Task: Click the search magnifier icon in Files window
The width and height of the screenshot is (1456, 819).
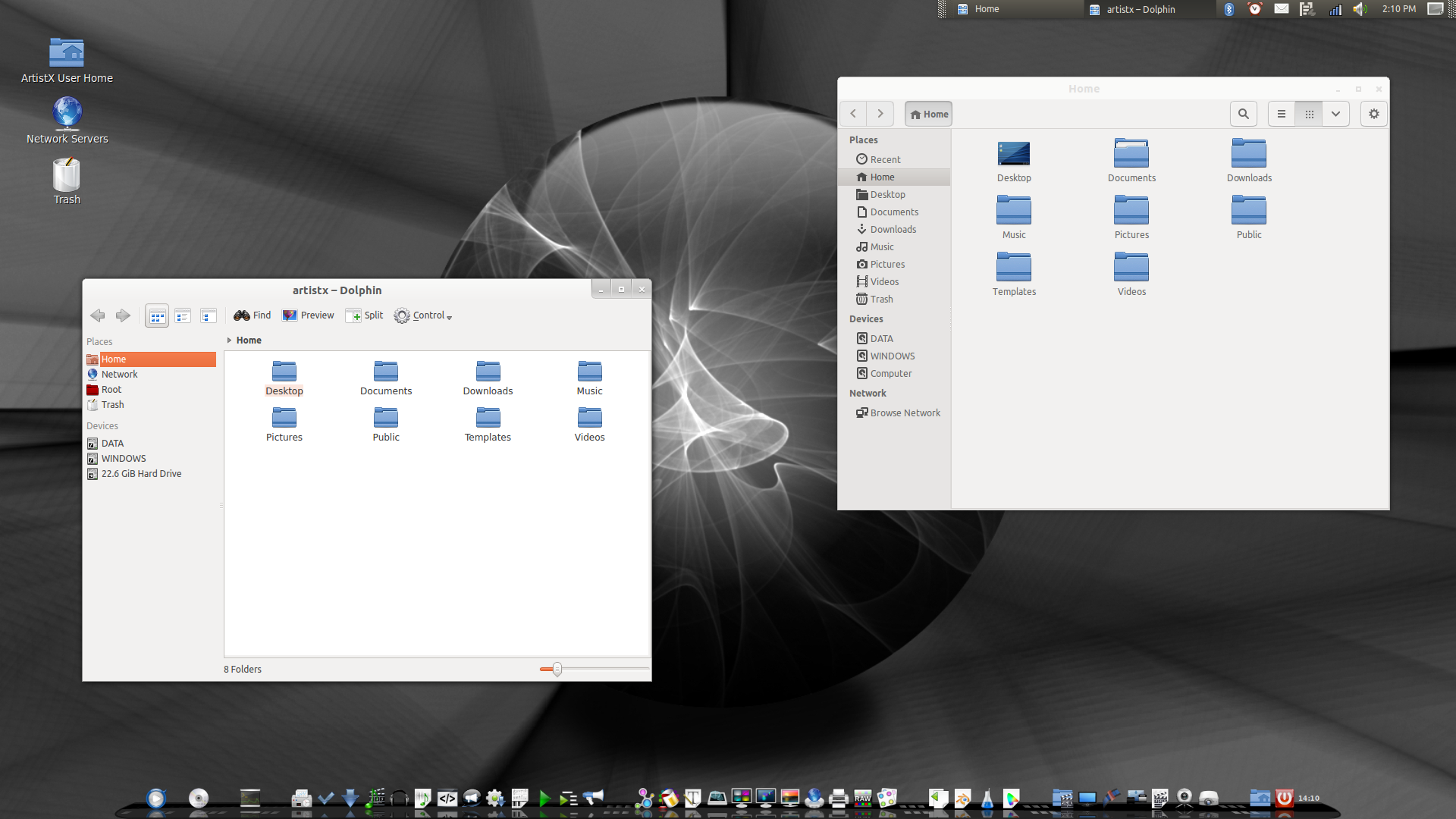Action: [x=1243, y=114]
